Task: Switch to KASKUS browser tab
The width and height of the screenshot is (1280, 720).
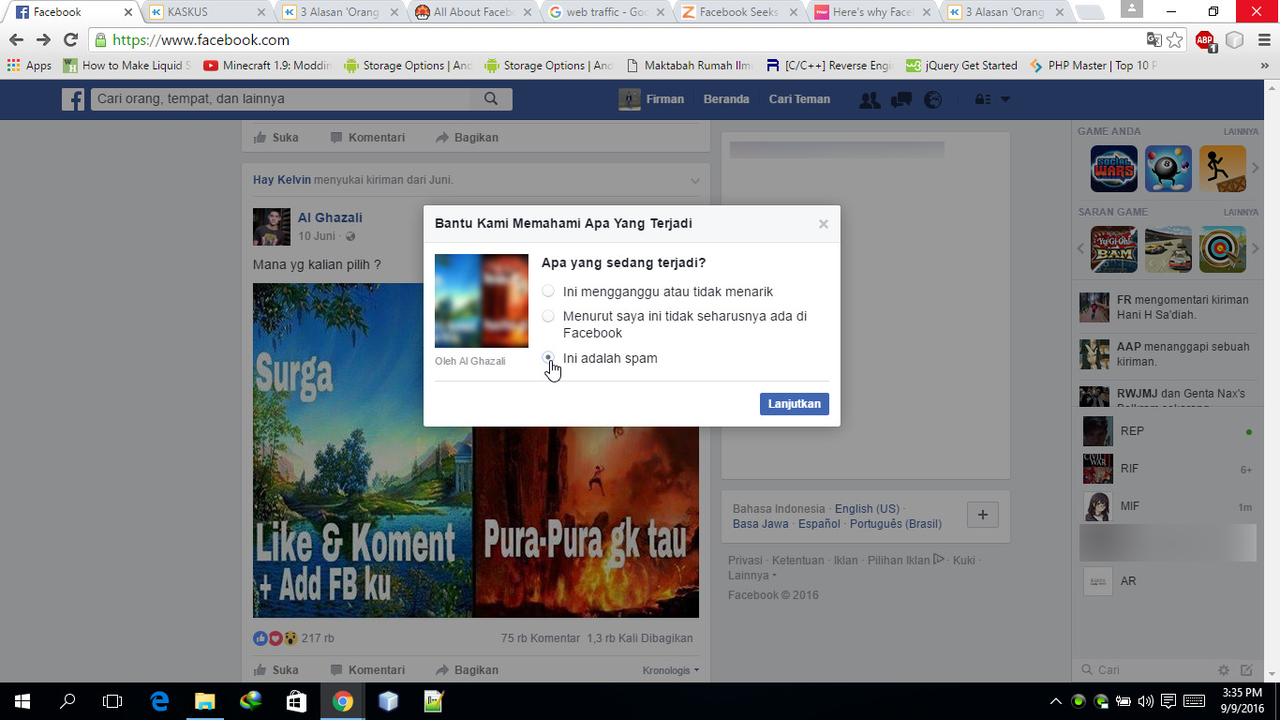Action: tap(208, 12)
